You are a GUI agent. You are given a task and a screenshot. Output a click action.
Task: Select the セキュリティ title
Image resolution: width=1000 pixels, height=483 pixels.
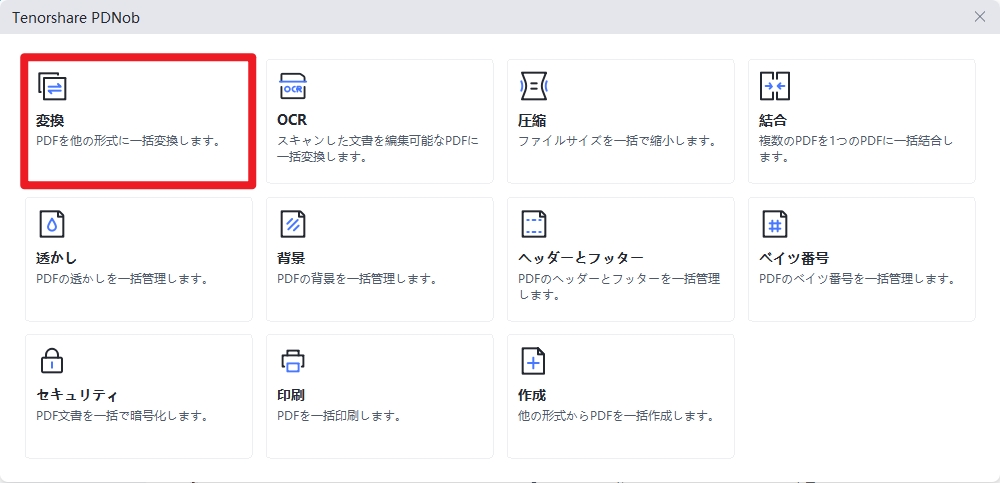(x=77, y=396)
